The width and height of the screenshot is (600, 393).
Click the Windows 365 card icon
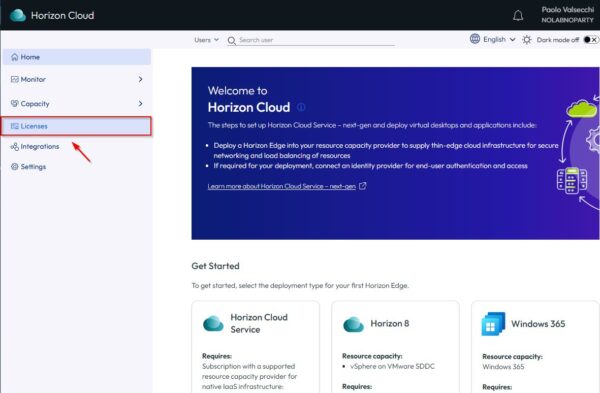tap(493, 324)
